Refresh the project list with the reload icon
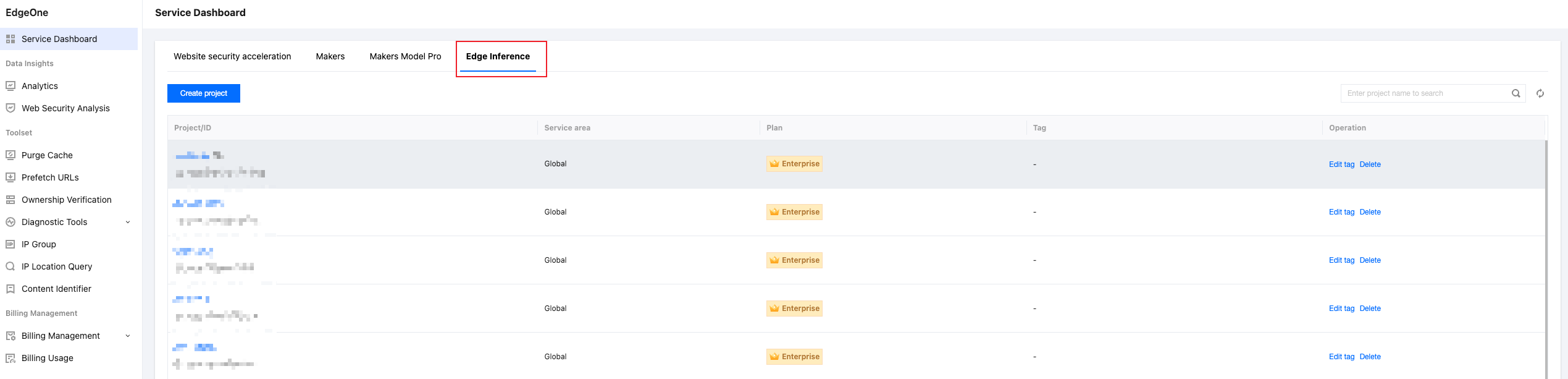 1540,93
